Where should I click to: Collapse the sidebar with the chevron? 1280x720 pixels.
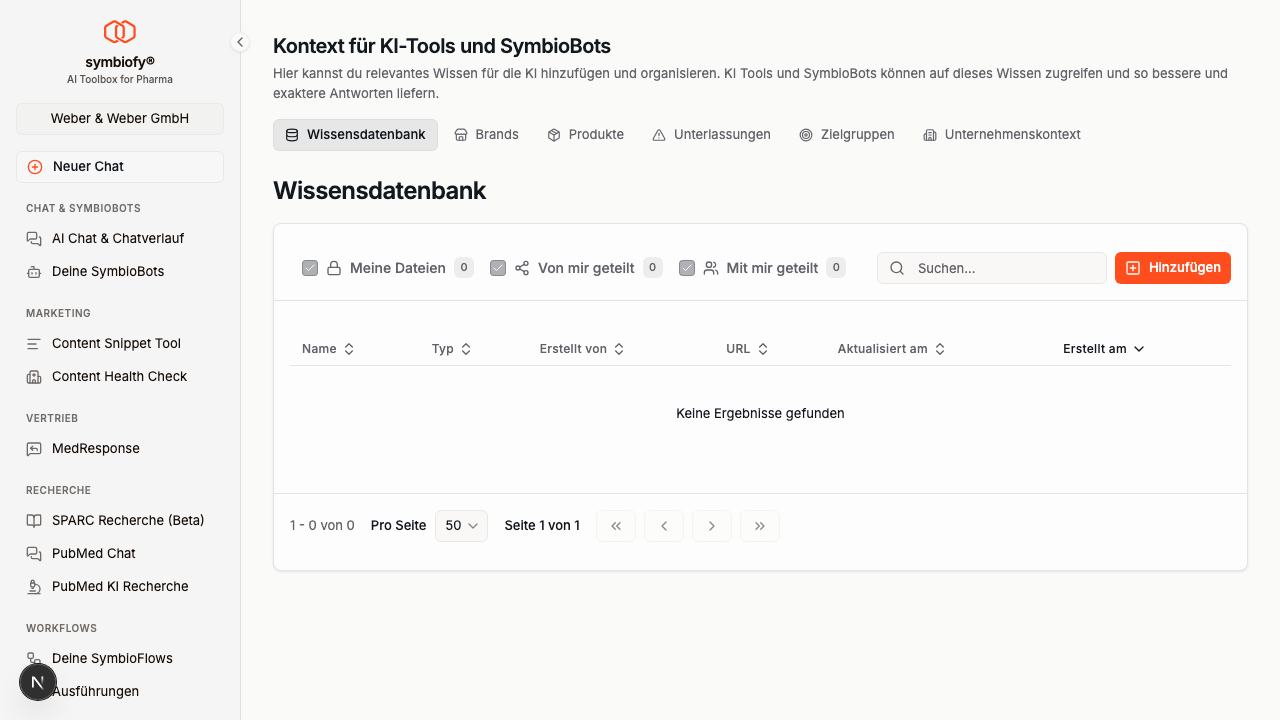(240, 42)
